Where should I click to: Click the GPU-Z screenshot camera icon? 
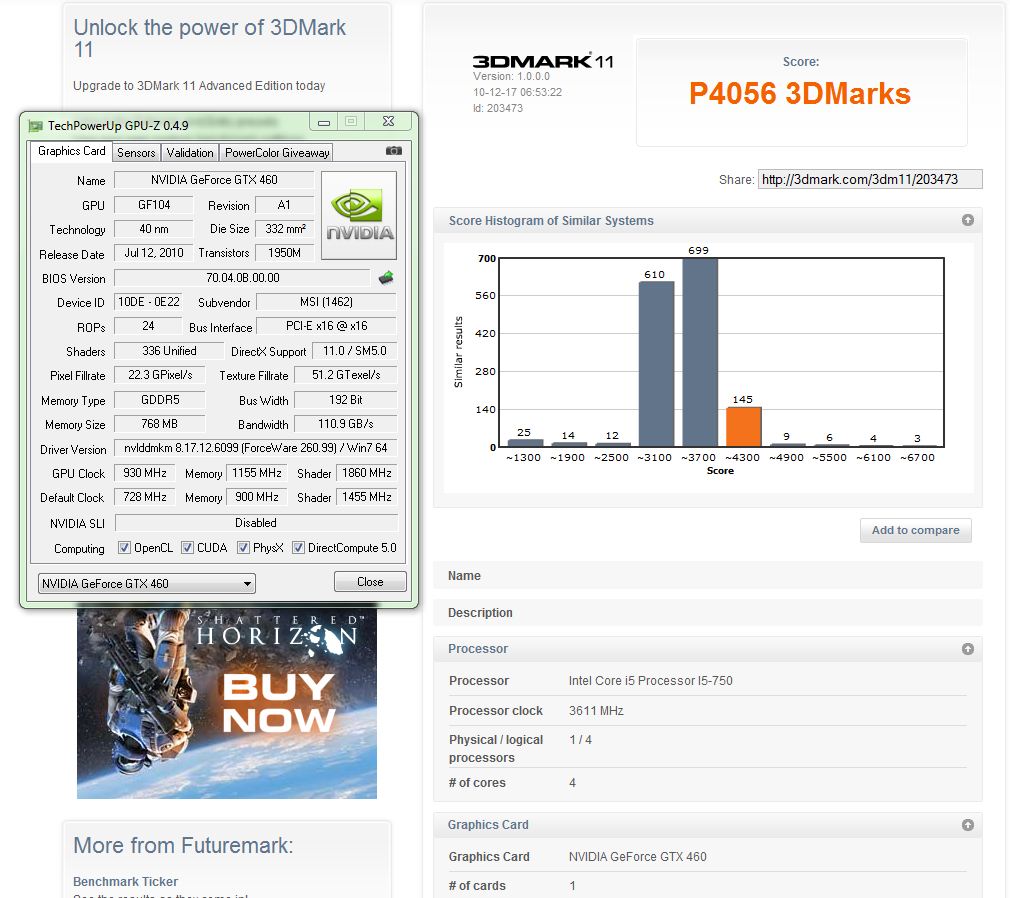[394, 151]
